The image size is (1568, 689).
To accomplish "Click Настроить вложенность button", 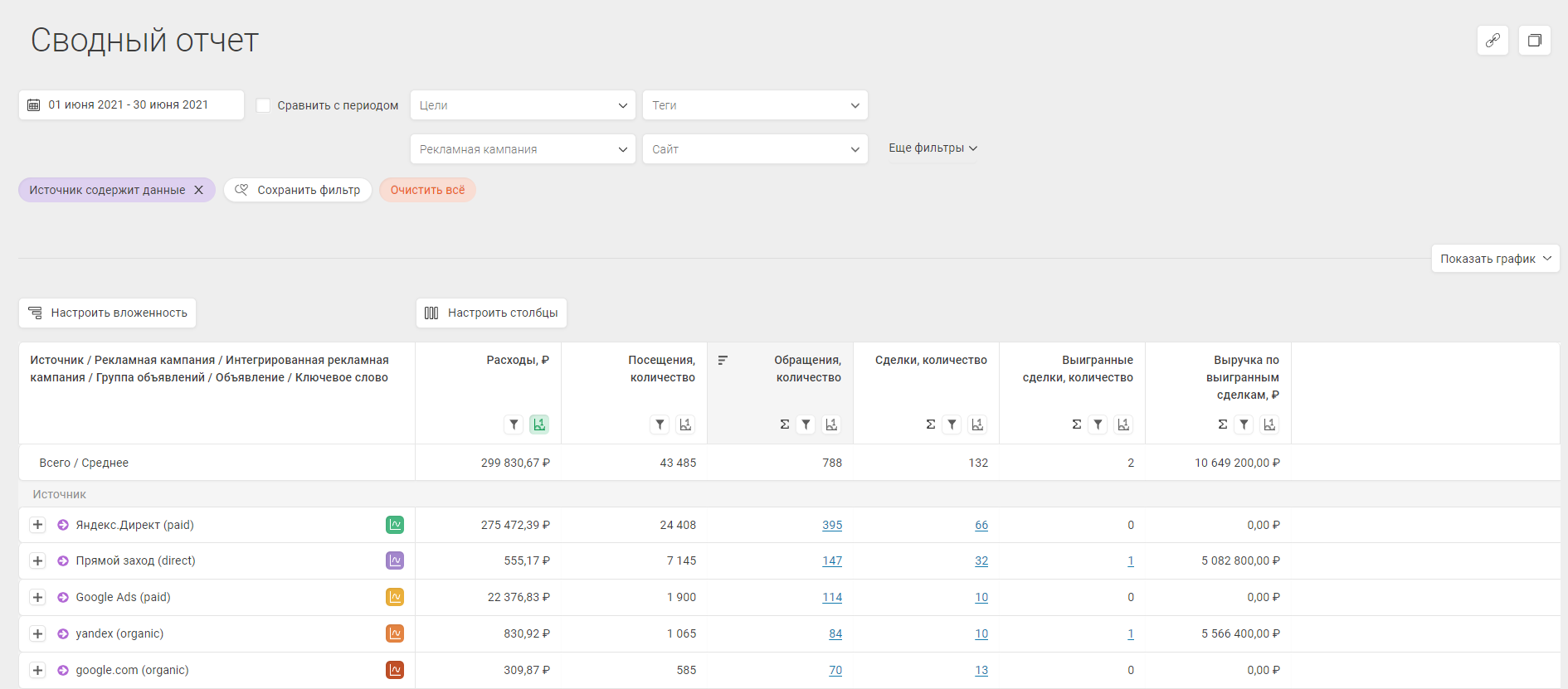I will click(x=107, y=313).
